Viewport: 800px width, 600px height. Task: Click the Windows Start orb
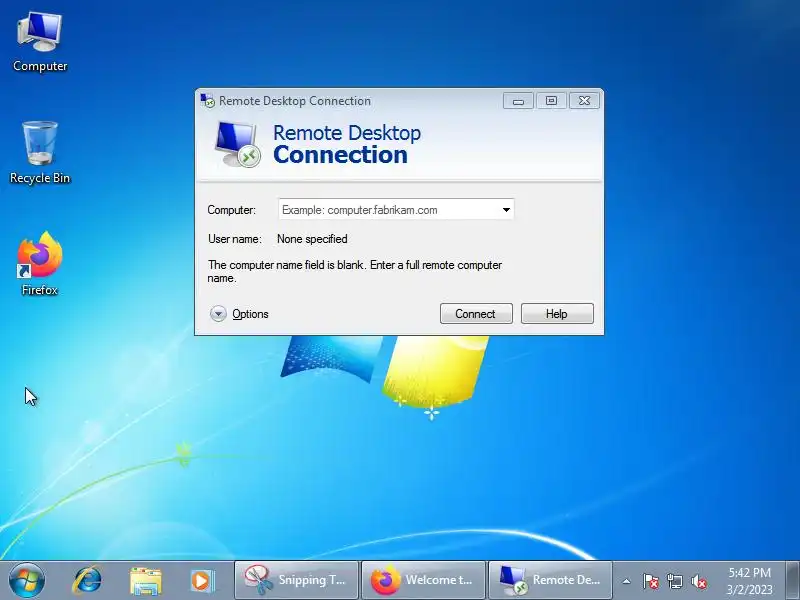(27, 580)
